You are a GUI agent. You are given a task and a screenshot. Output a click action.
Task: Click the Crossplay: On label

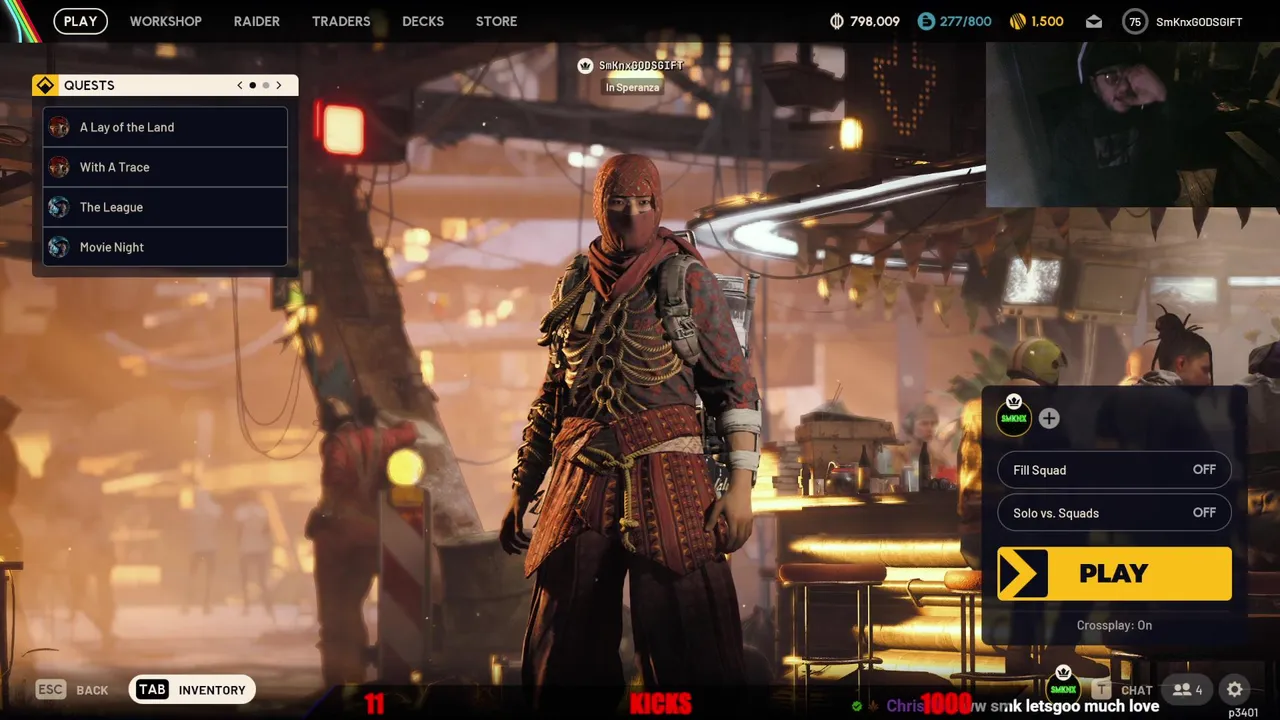point(1114,625)
